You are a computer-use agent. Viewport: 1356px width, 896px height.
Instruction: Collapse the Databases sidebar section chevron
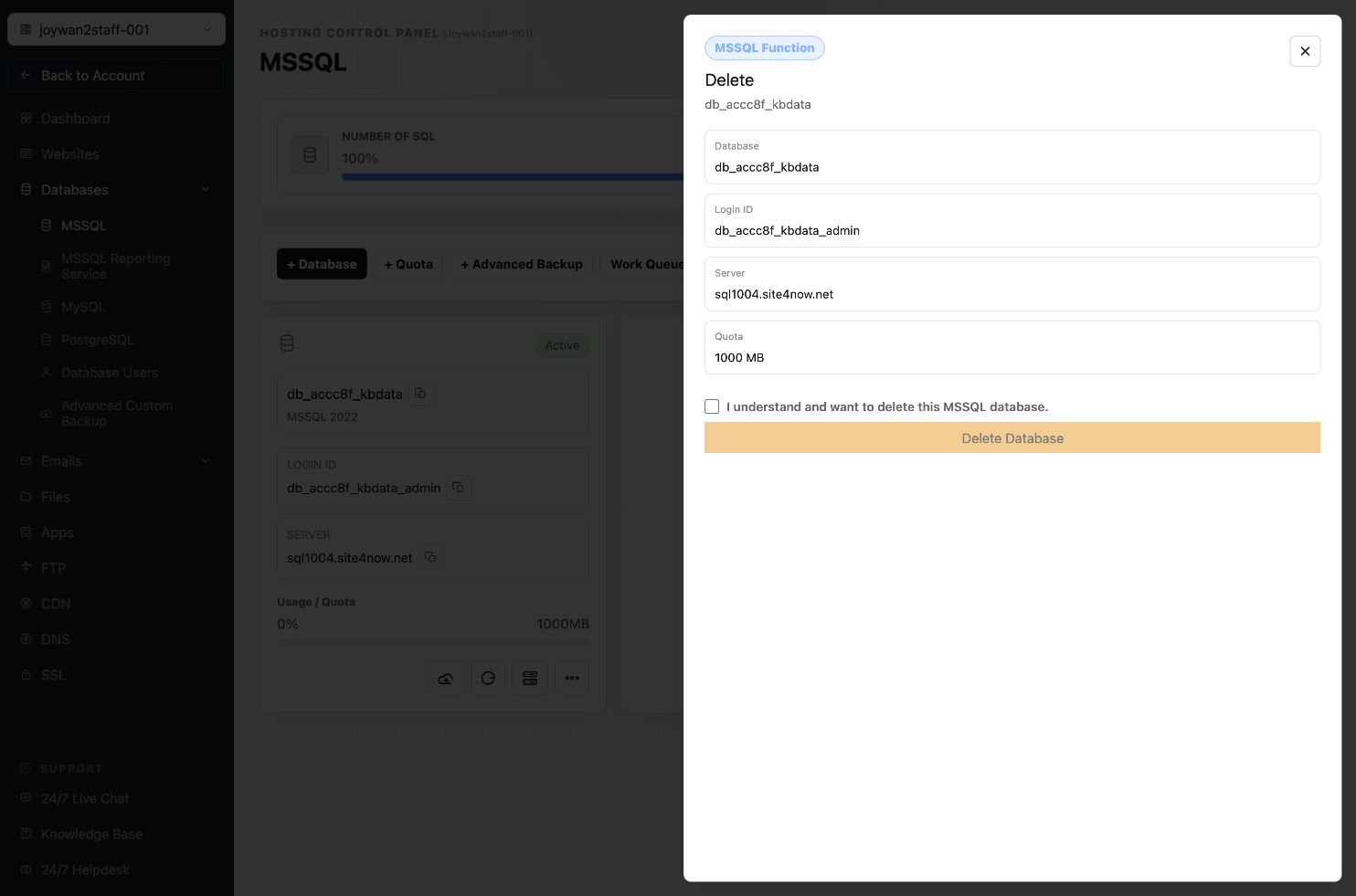pyautogui.click(x=205, y=190)
